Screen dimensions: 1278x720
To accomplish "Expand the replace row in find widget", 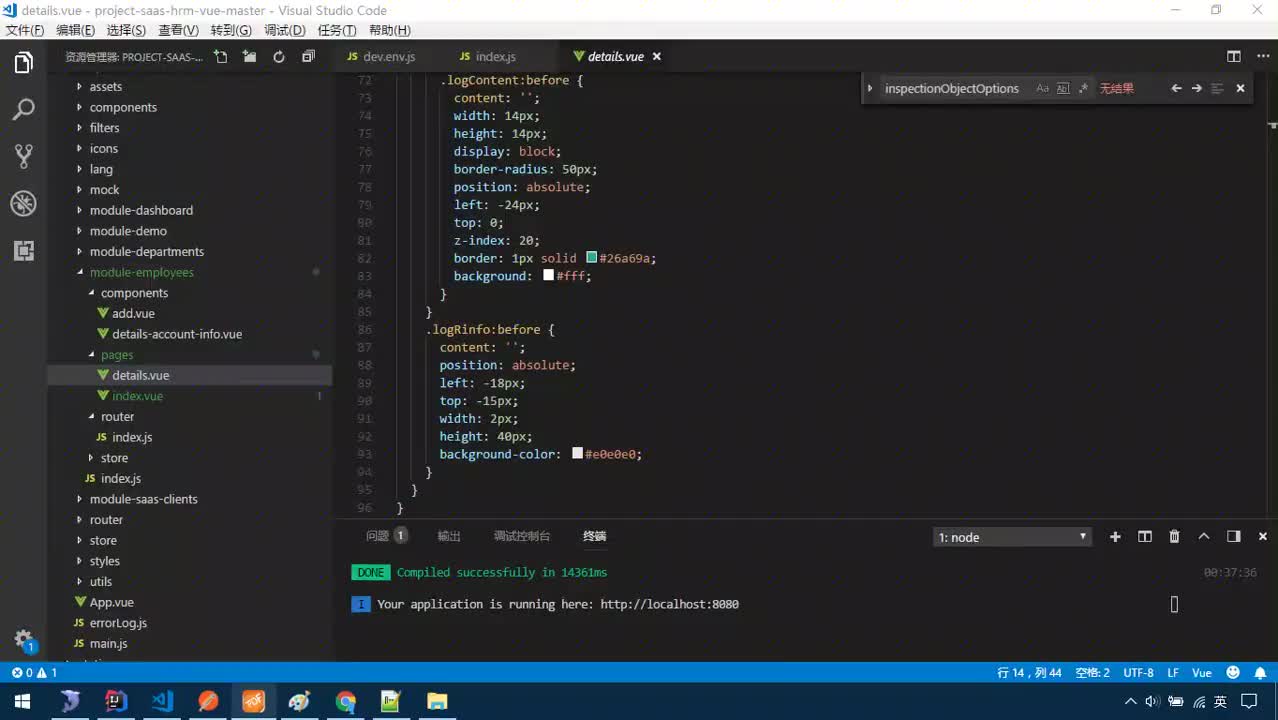I will tap(871, 88).
